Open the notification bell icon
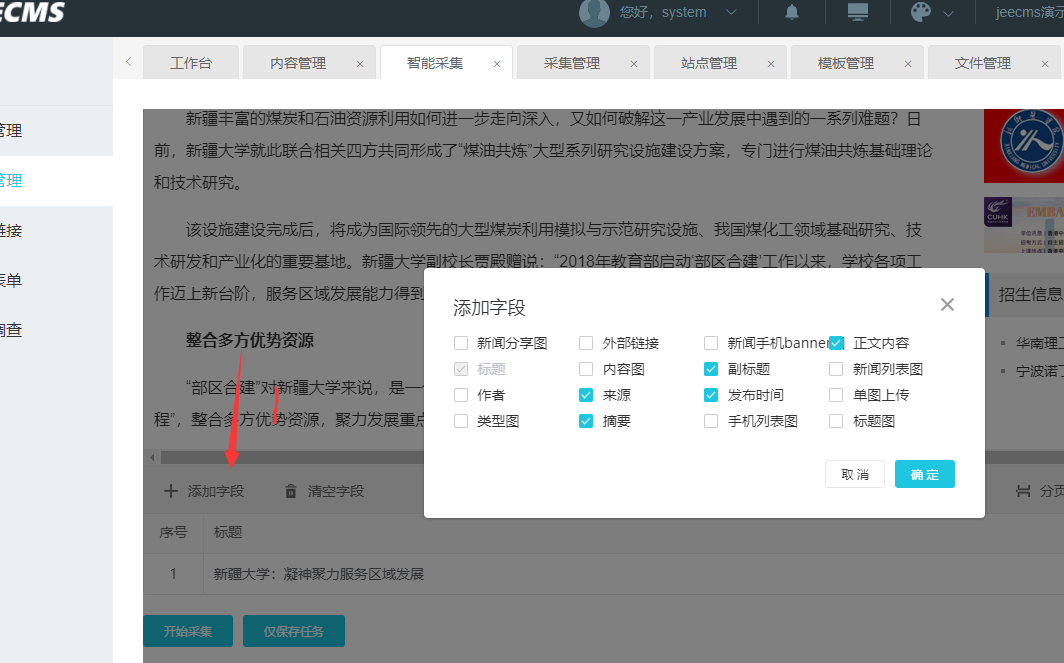 coord(792,12)
